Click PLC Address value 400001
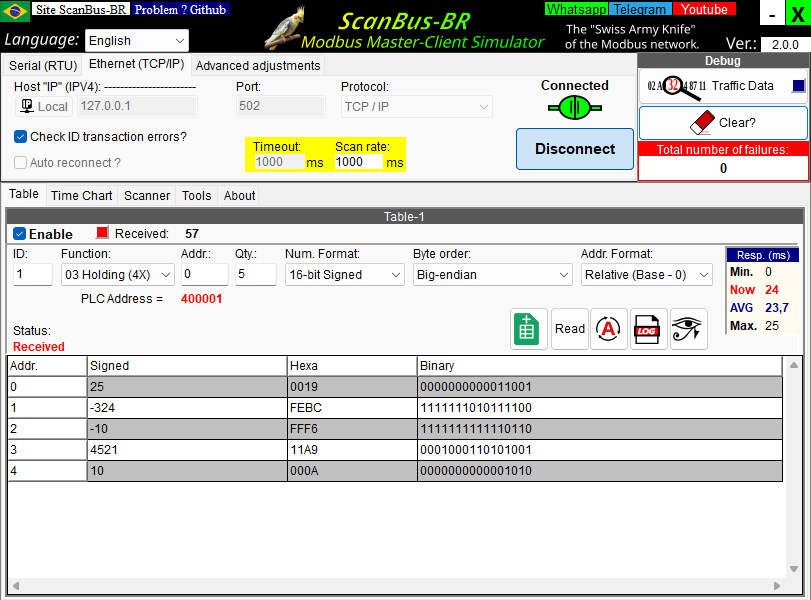Viewport: 811px width, 600px height. [x=201, y=299]
